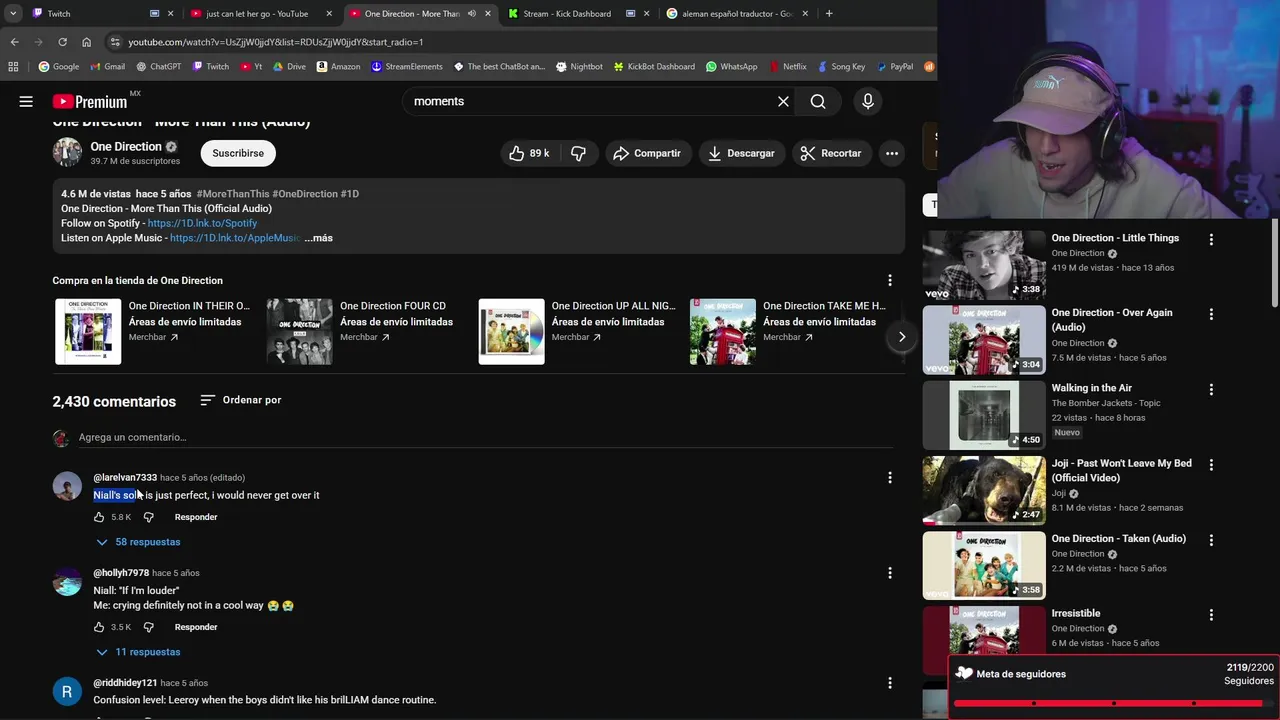The width and height of the screenshot is (1280, 720).
Task: Start voice search with the microphone
Action: [x=867, y=101]
